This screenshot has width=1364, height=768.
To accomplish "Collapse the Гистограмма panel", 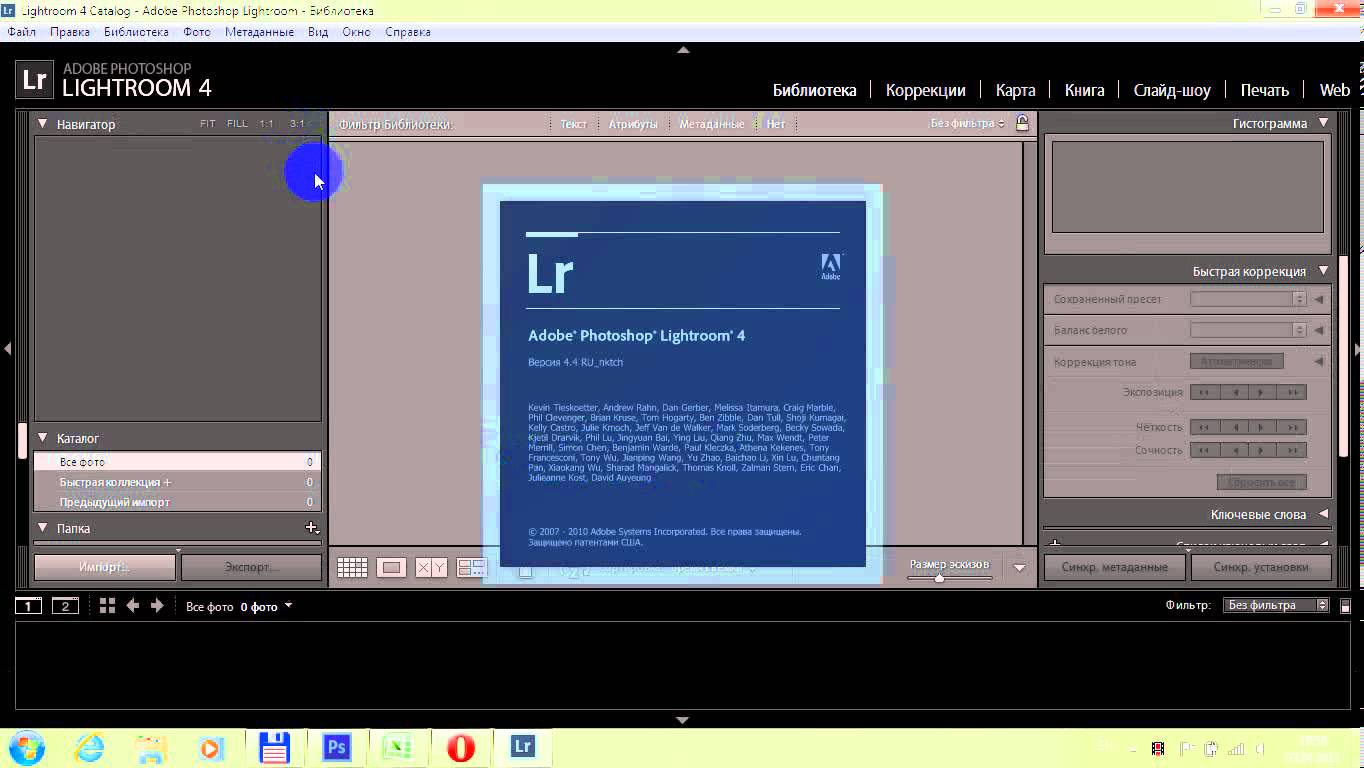I will click(x=1323, y=123).
